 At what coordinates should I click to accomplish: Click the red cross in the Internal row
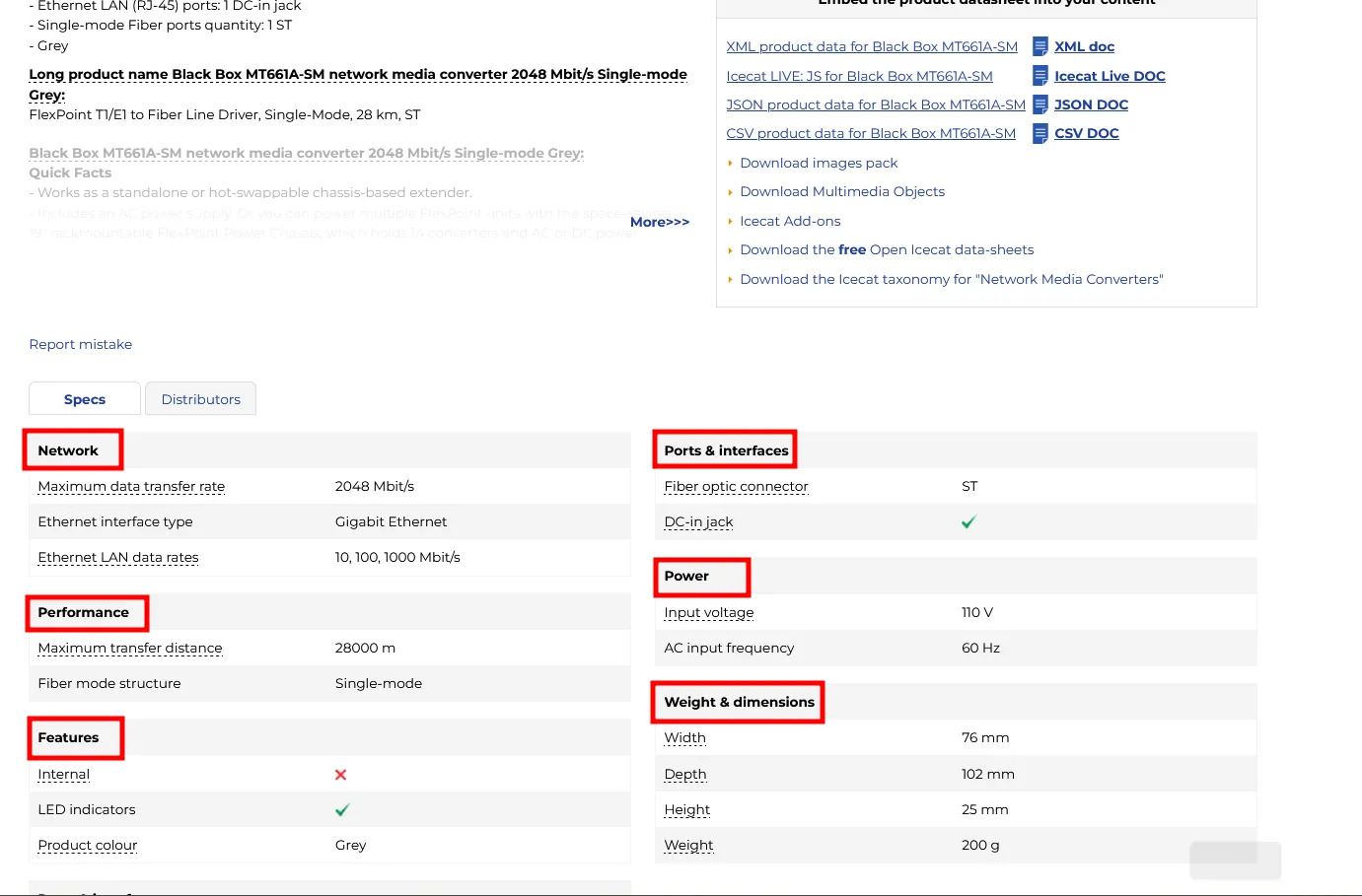click(341, 775)
